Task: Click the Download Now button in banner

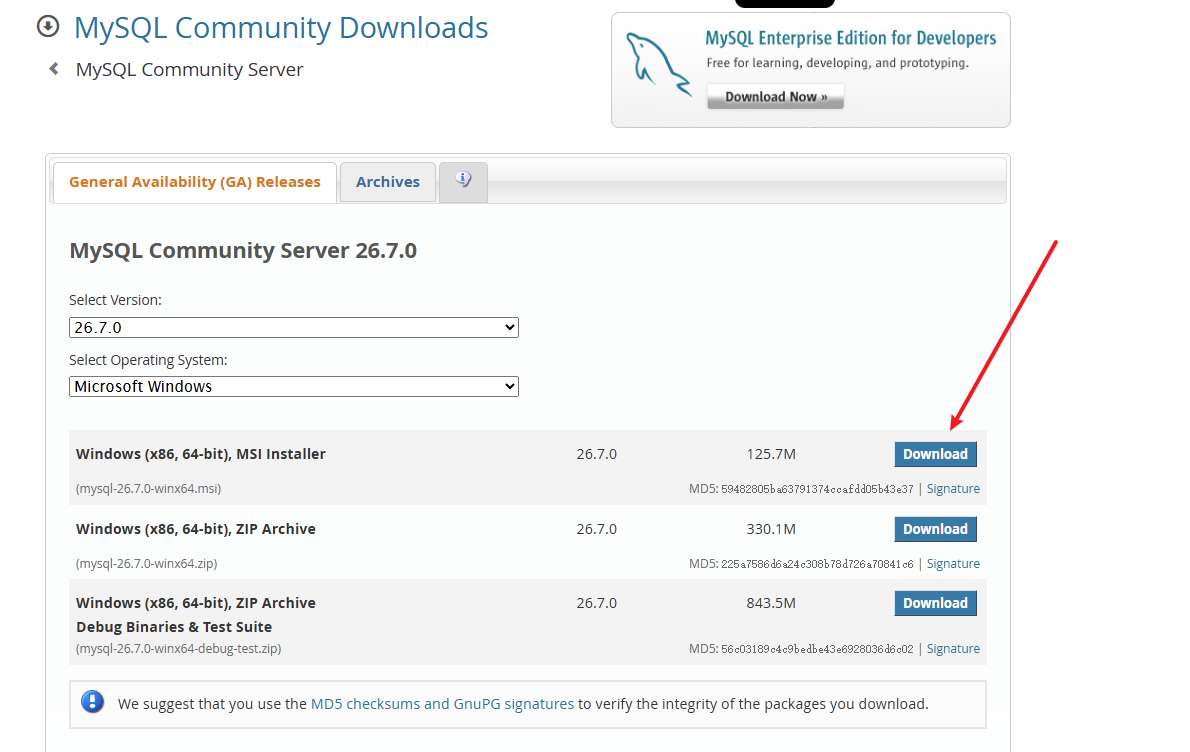Action: click(775, 97)
